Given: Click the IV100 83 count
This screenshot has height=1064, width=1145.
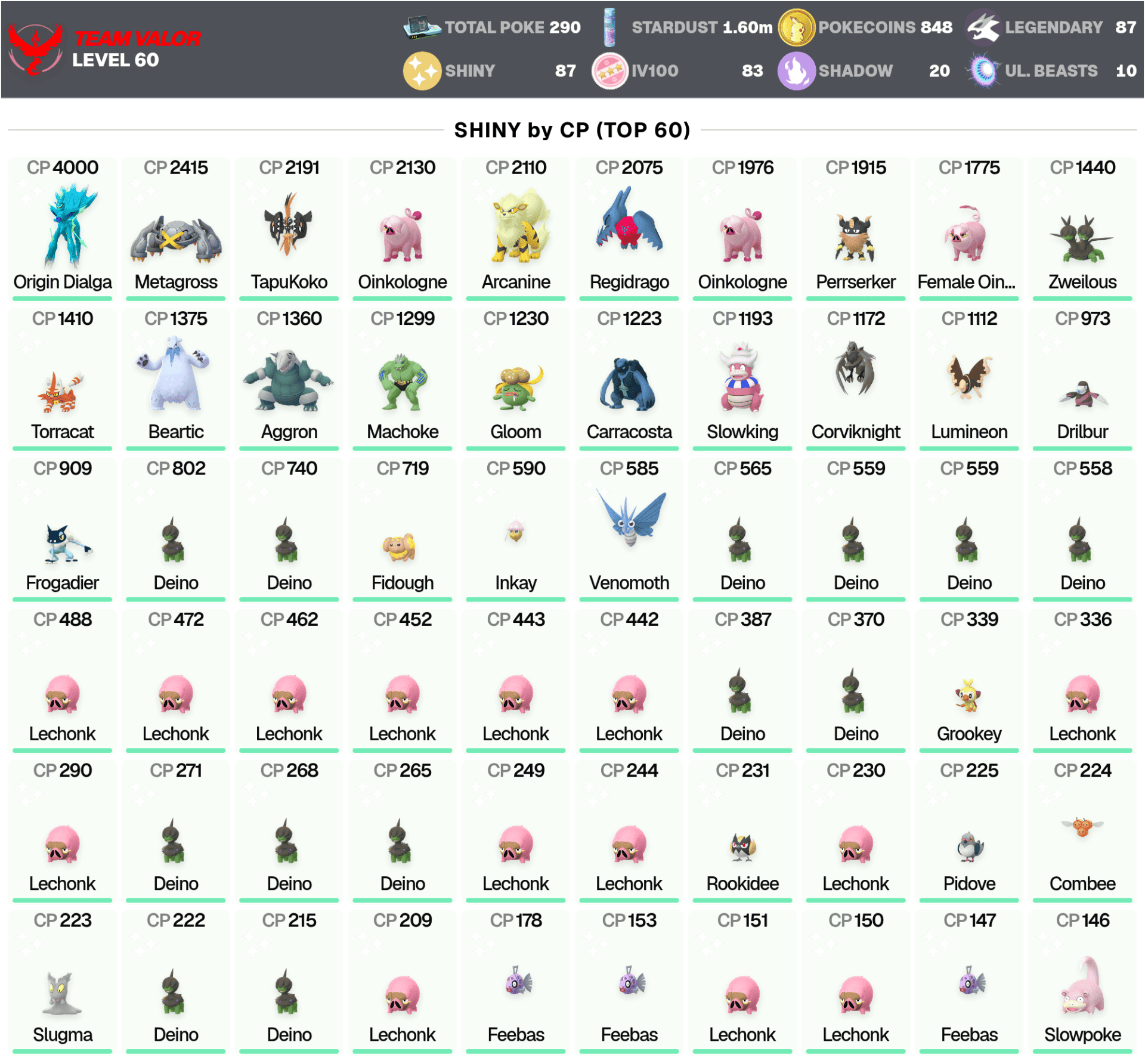Looking at the screenshot, I should click(753, 71).
